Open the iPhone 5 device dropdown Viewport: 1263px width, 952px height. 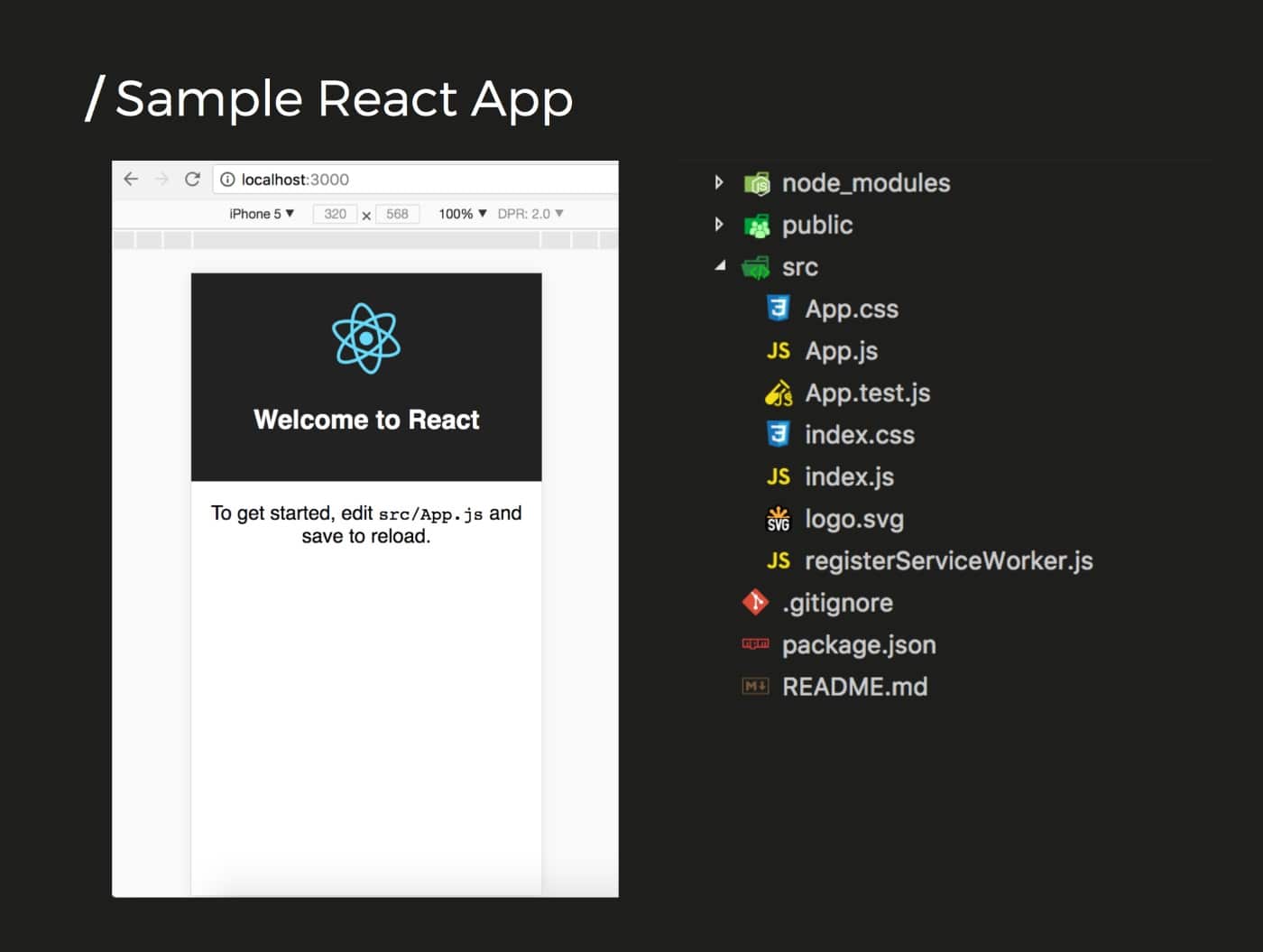pos(261,214)
